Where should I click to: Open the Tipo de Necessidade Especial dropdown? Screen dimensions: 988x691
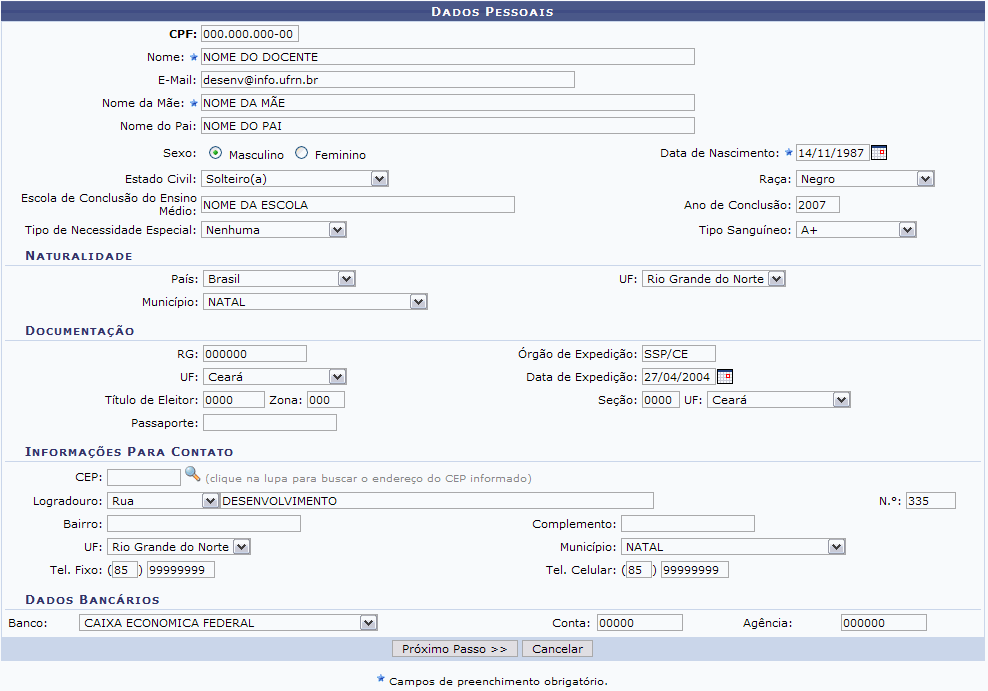337,230
